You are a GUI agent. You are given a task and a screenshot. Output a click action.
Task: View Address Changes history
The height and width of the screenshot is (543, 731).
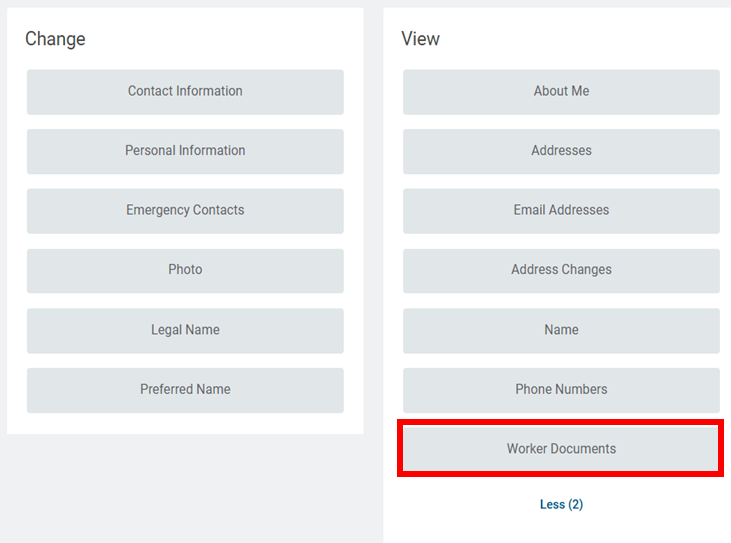click(x=561, y=270)
